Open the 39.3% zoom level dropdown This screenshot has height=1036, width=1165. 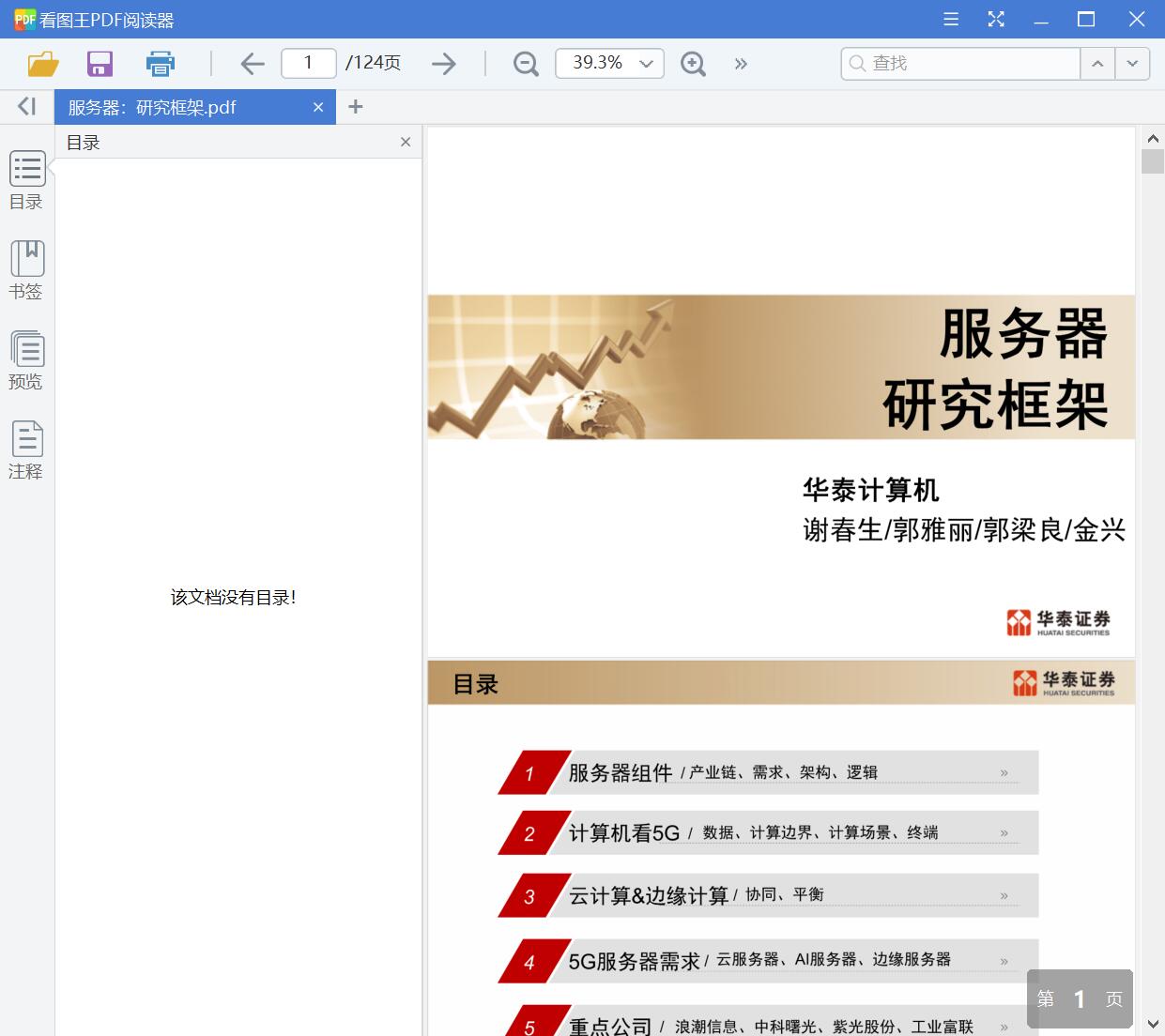click(610, 63)
